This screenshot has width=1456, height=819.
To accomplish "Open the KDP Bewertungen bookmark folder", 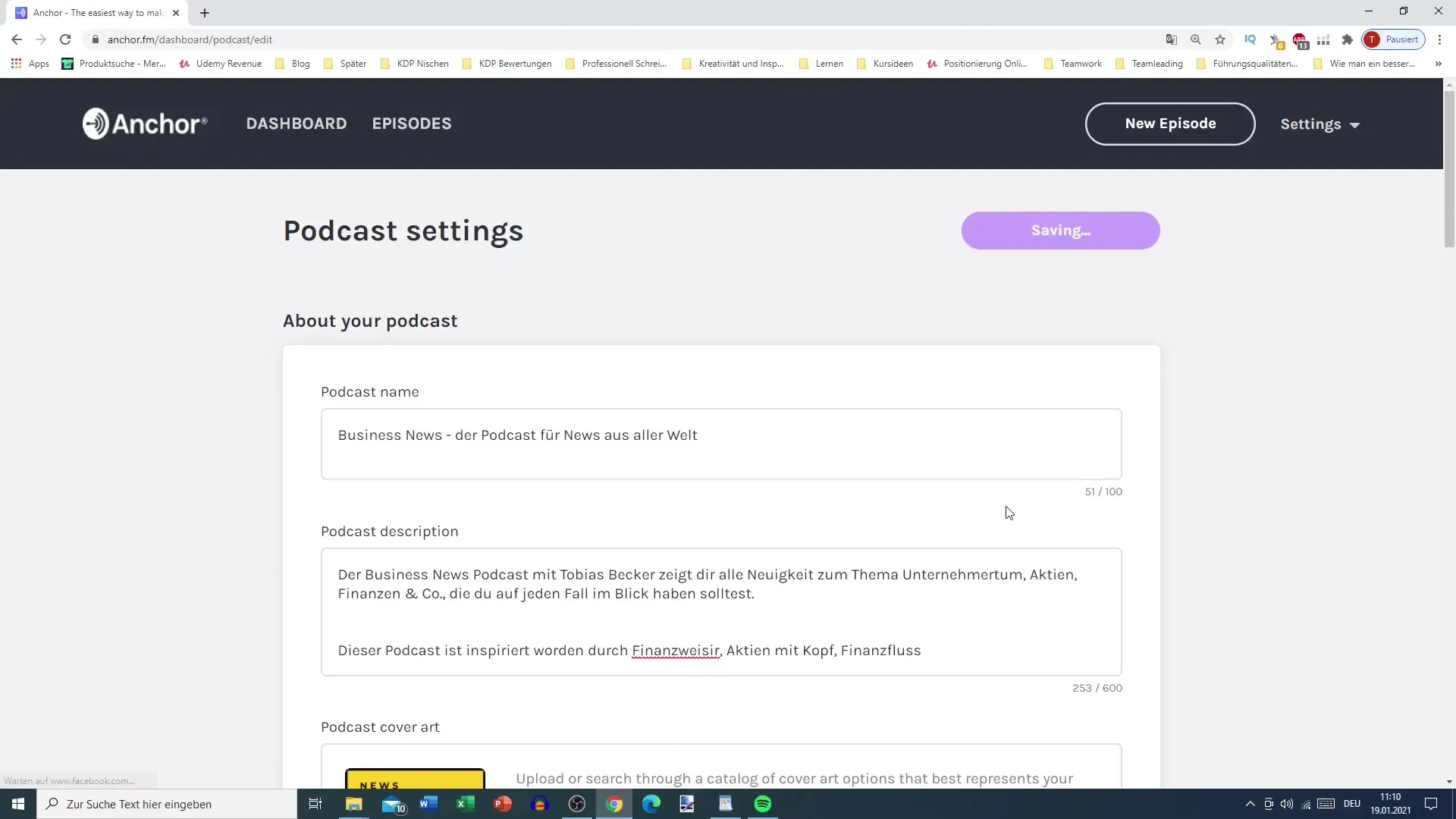I will click(507, 64).
